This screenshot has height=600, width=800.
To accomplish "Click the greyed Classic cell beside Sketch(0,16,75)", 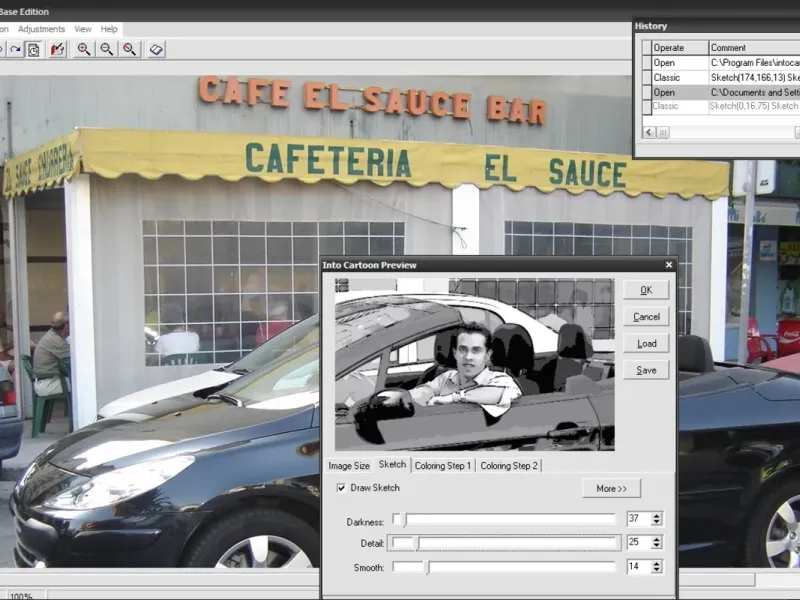I will pyautogui.click(x=680, y=106).
